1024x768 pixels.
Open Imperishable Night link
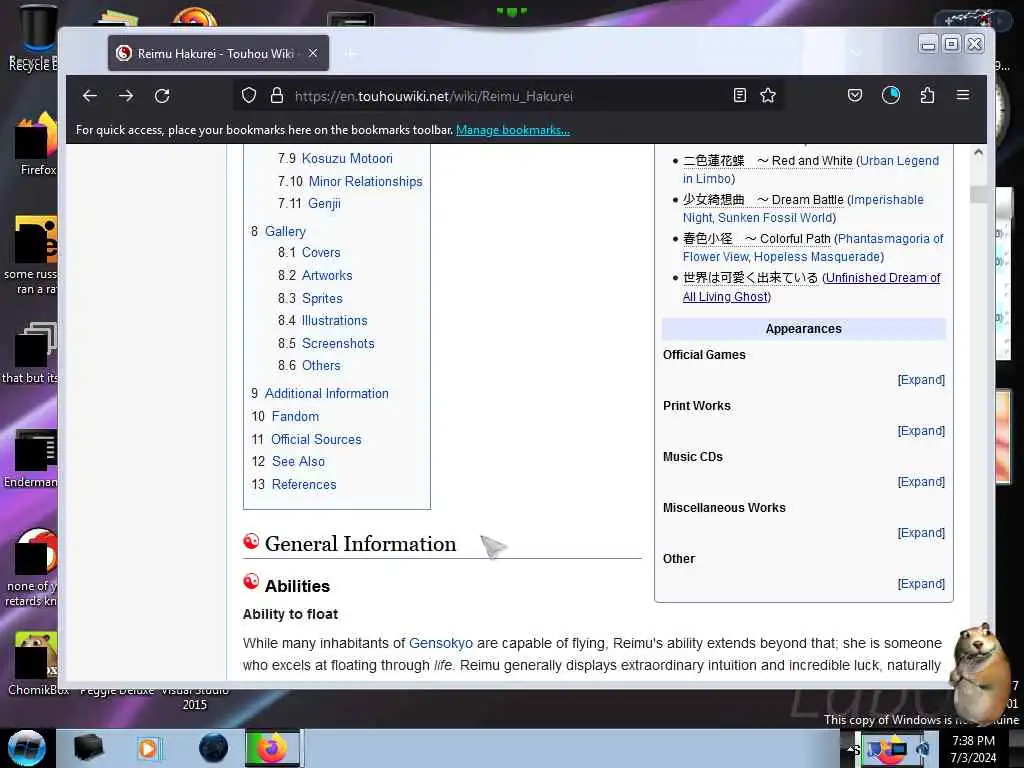pos(886,200)
